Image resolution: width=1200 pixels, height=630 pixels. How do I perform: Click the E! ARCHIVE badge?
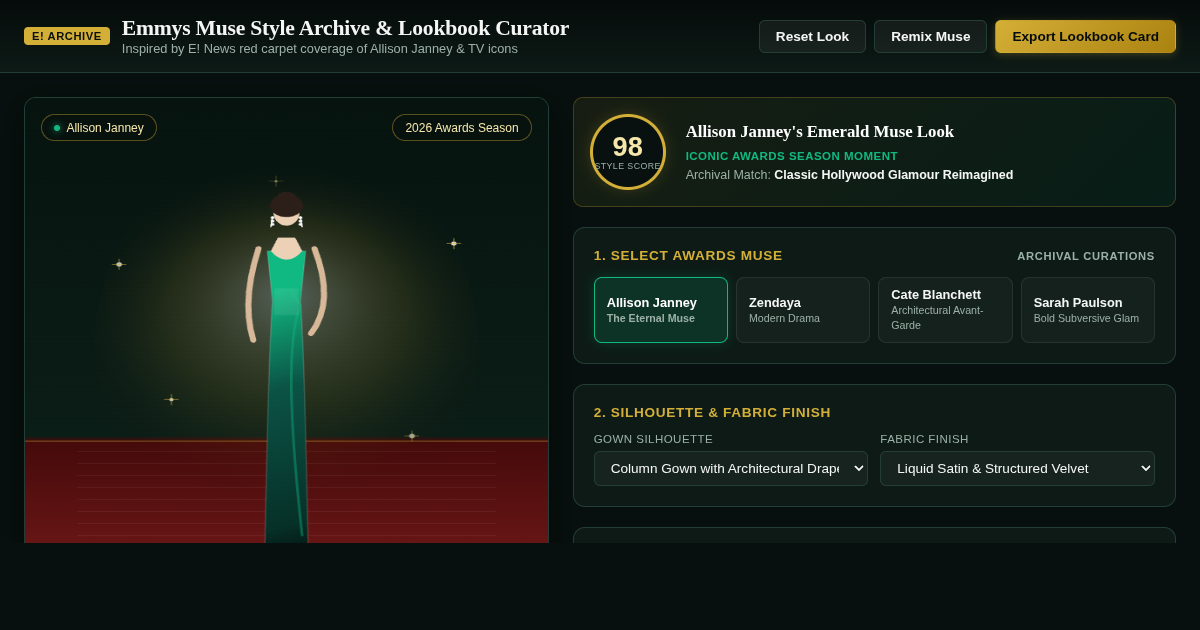pyautogui.click(x=67, y=36)
